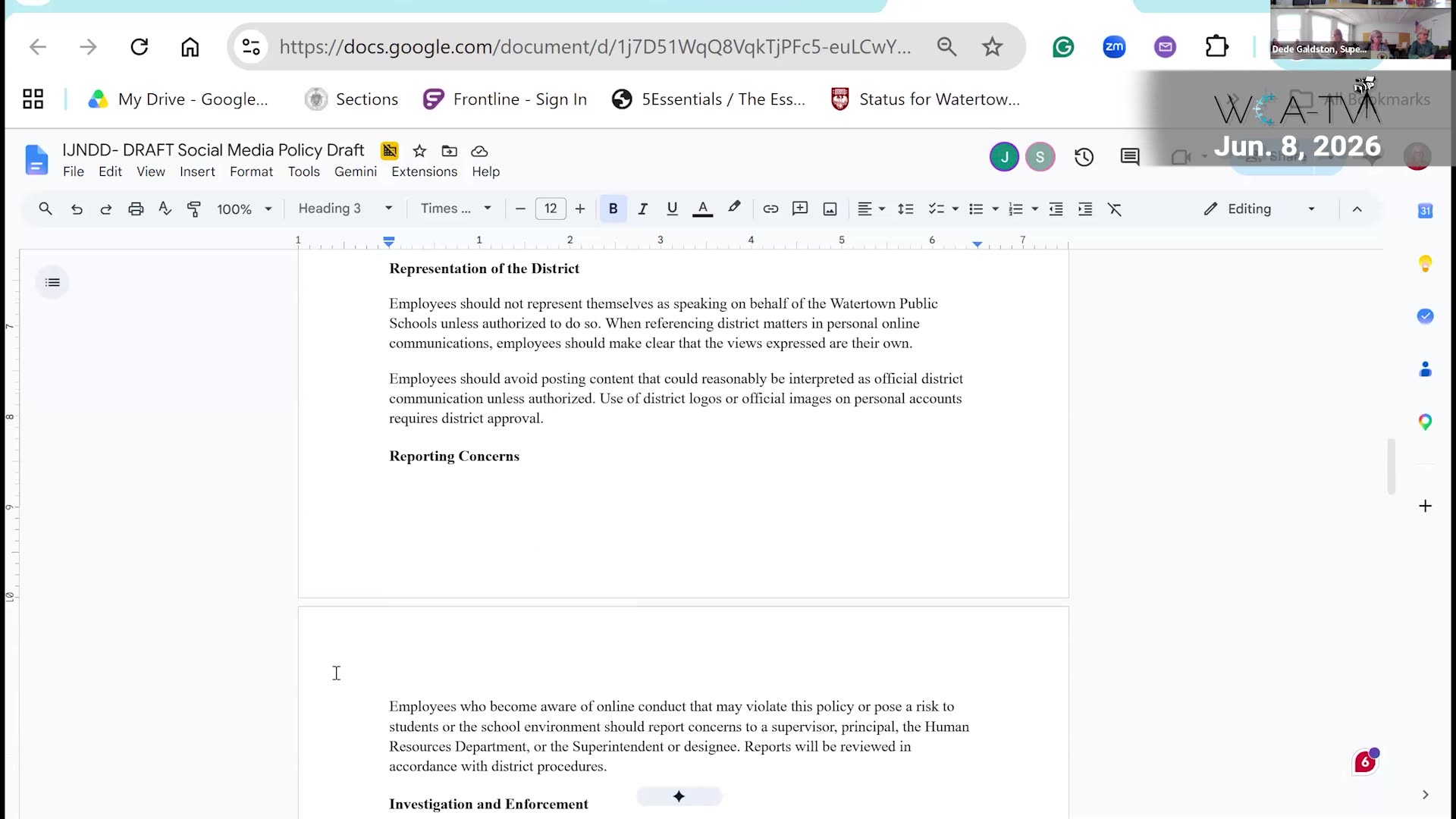Print the document
This screenshot has height=819, width=1456.
pyautogui.click(x=136, y=209)
